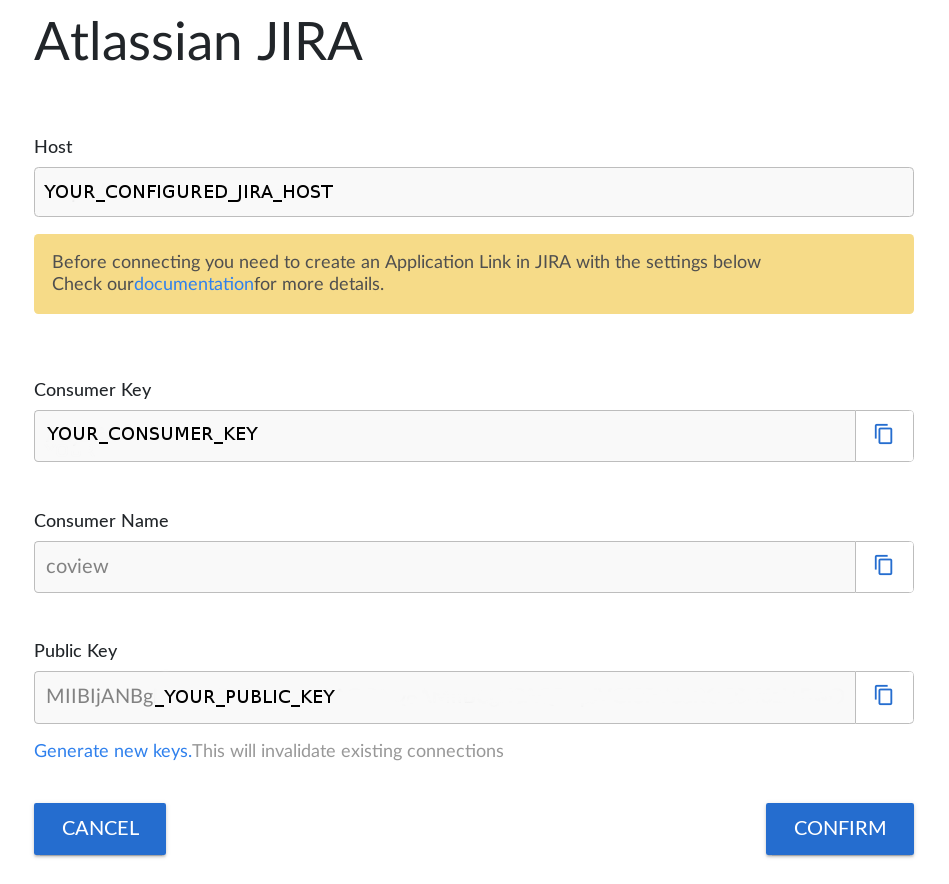This screenshot has width=949, height=884.
Task: Click the Atlassian JIRA heading
Action: point(199,42)
